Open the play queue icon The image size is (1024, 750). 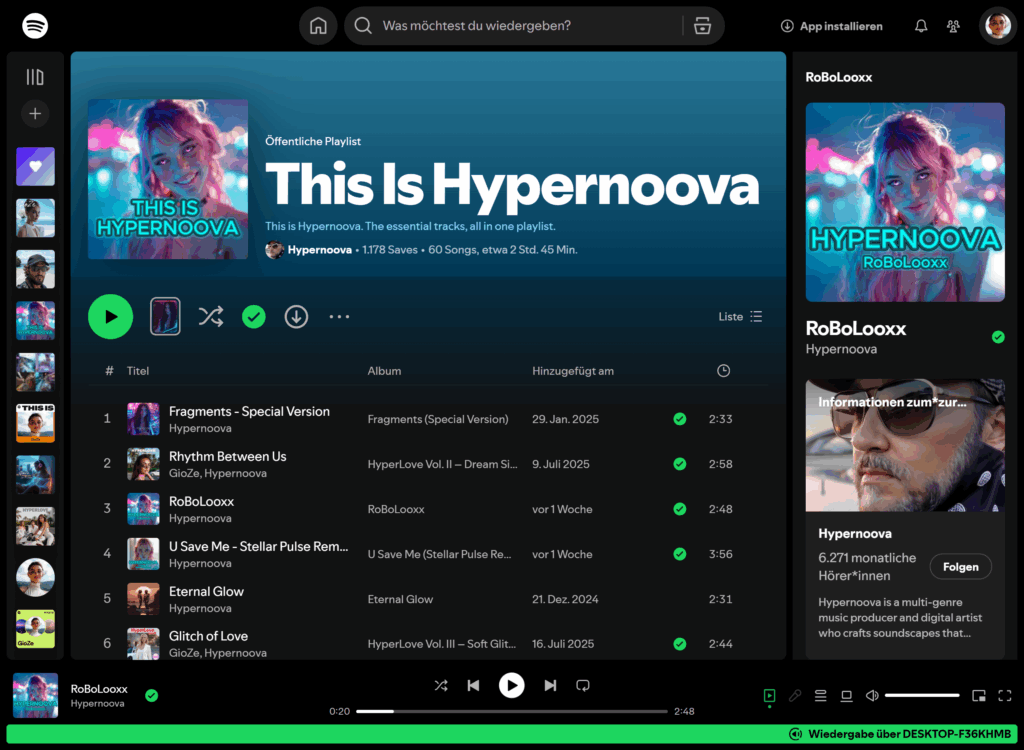[x=821, y=696]
